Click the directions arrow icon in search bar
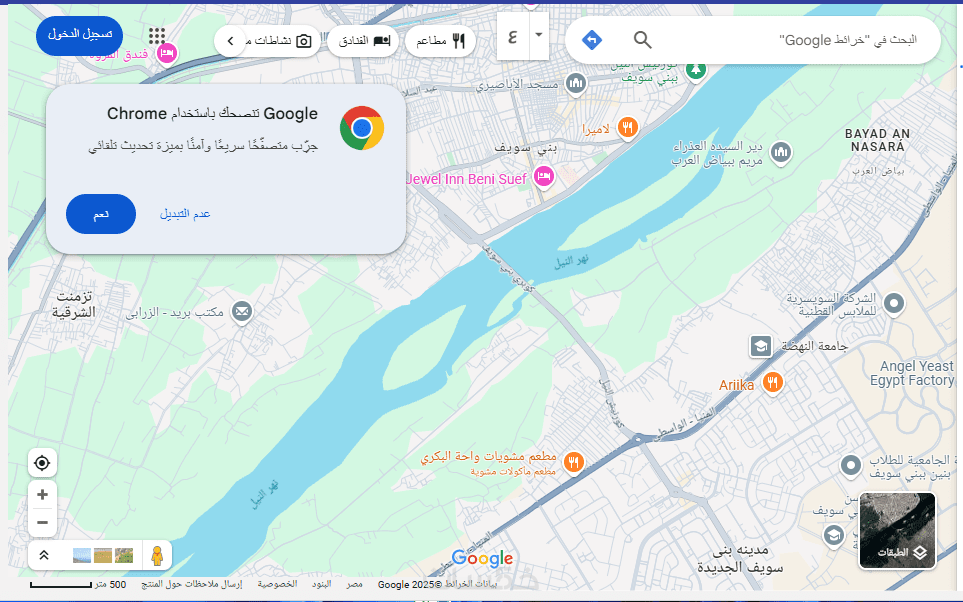This screenshot has height=602, width=963. (x=591, y=40)
